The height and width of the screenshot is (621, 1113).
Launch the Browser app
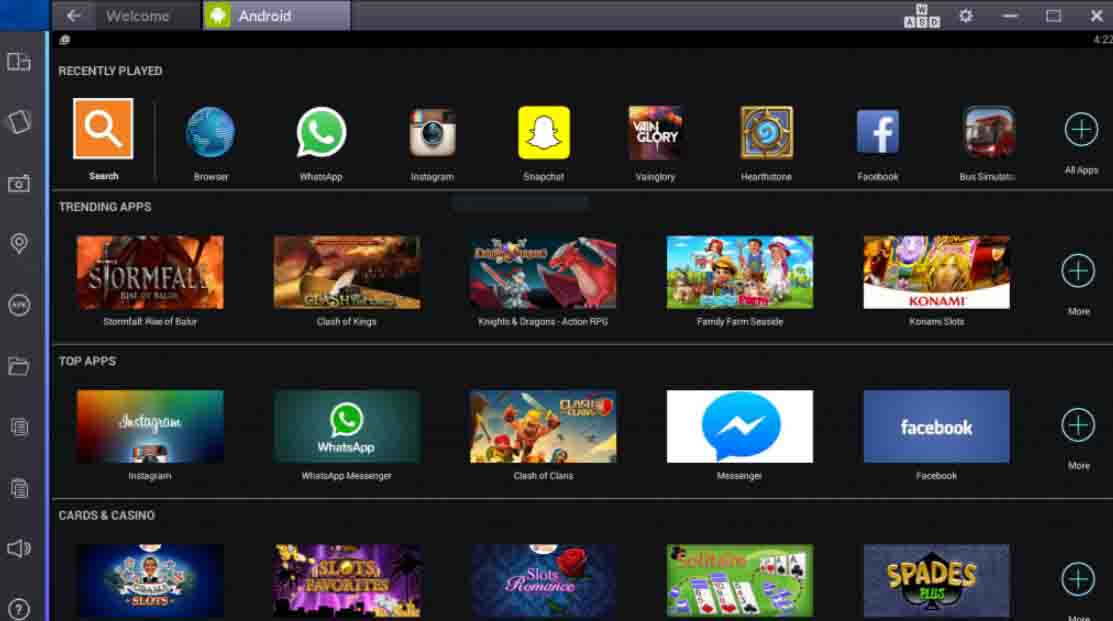(x=211, y=133)
